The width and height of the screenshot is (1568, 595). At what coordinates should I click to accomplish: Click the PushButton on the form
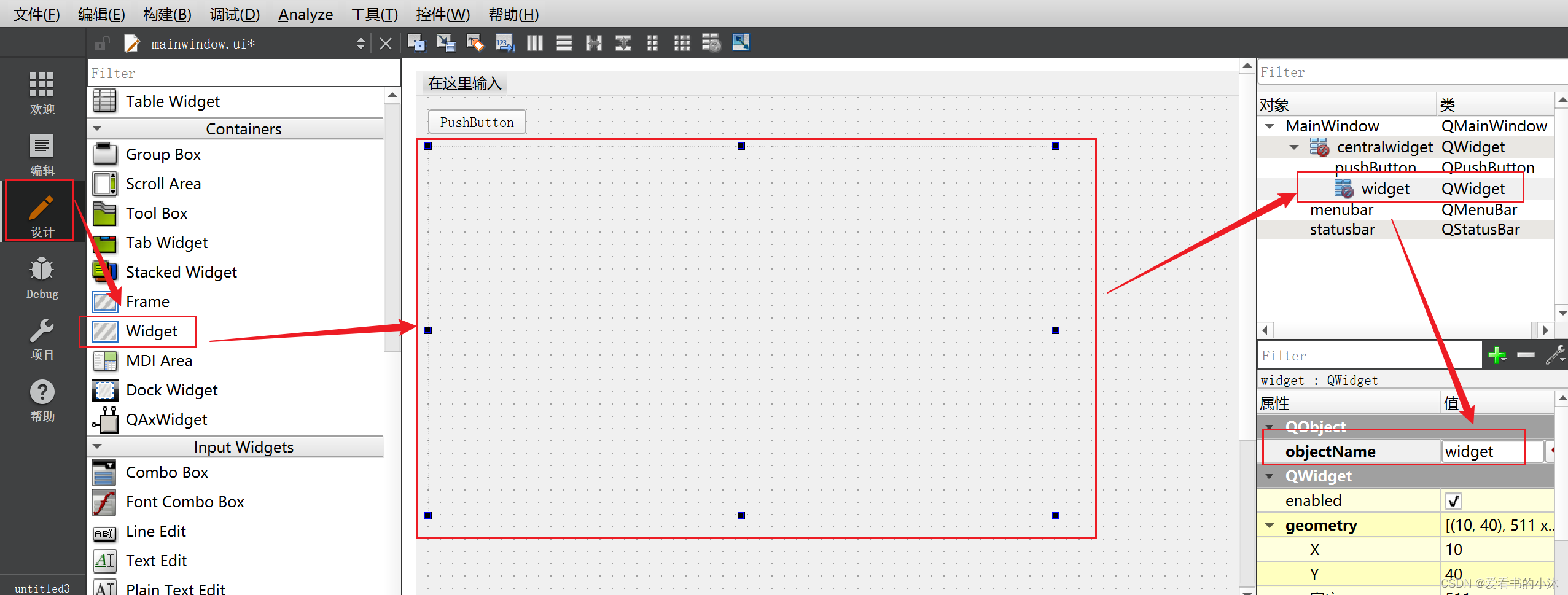click(477, 122)
